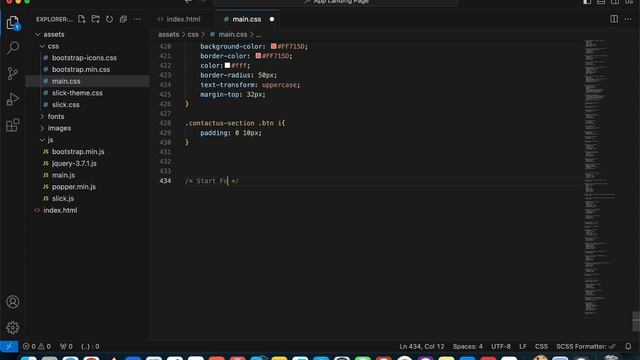The width and height of the screenshot is (640, 360).
Task: Open slick.js file
Action: [x=63, y=198]
